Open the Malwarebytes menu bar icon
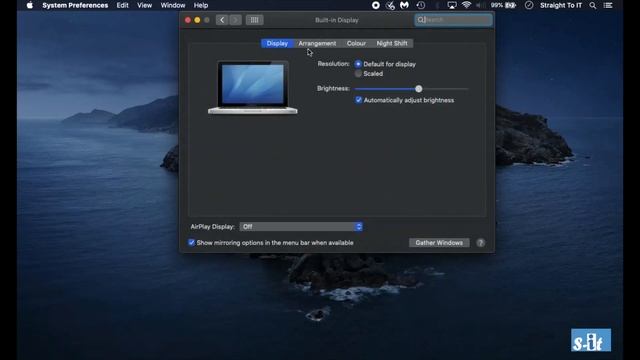Image resolution: width=640 pixels, height=360 pixels. pos(404,5)
